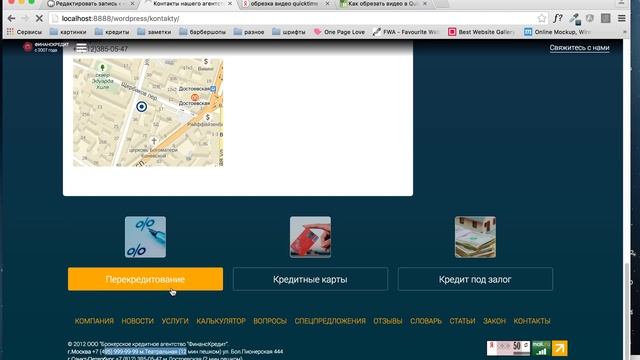Open the СЛОВАРЬ footer menu item
The height and width of the screenshot is (360, 640).
click(x=426, y=321)
